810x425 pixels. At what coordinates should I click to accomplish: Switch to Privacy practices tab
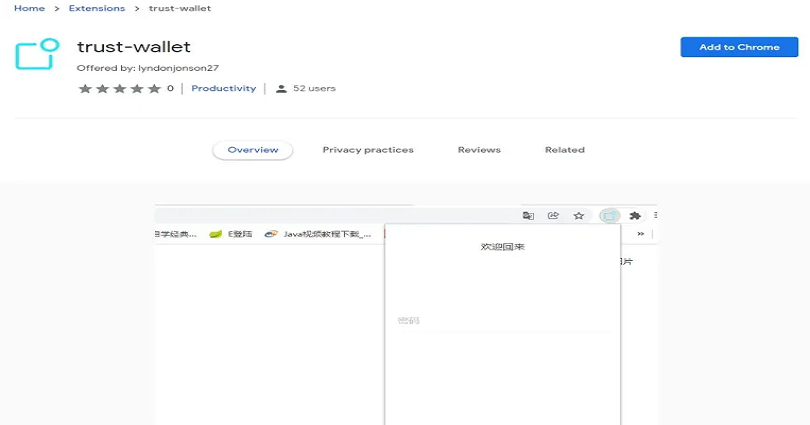coord(368,150)
